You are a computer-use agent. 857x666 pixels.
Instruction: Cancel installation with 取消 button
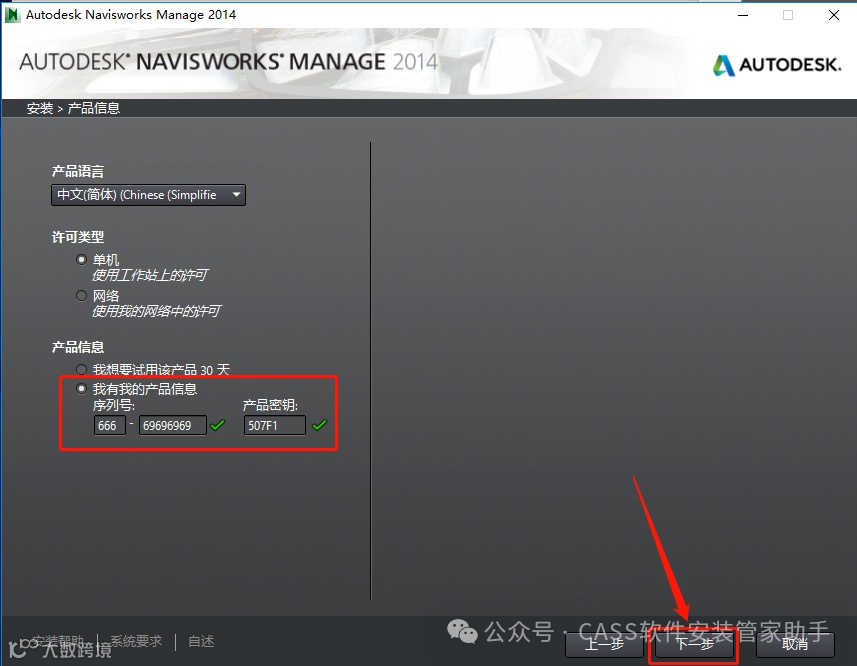[x=795, y=645]
